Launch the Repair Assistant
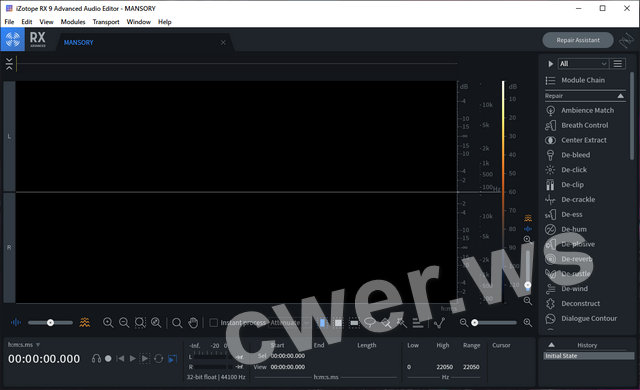 578,40
